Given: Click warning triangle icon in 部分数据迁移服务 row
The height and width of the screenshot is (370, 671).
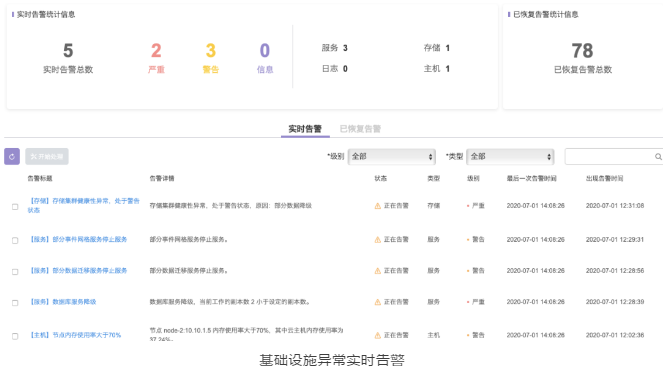Looking at the screenshot, I should pos(377,271).
